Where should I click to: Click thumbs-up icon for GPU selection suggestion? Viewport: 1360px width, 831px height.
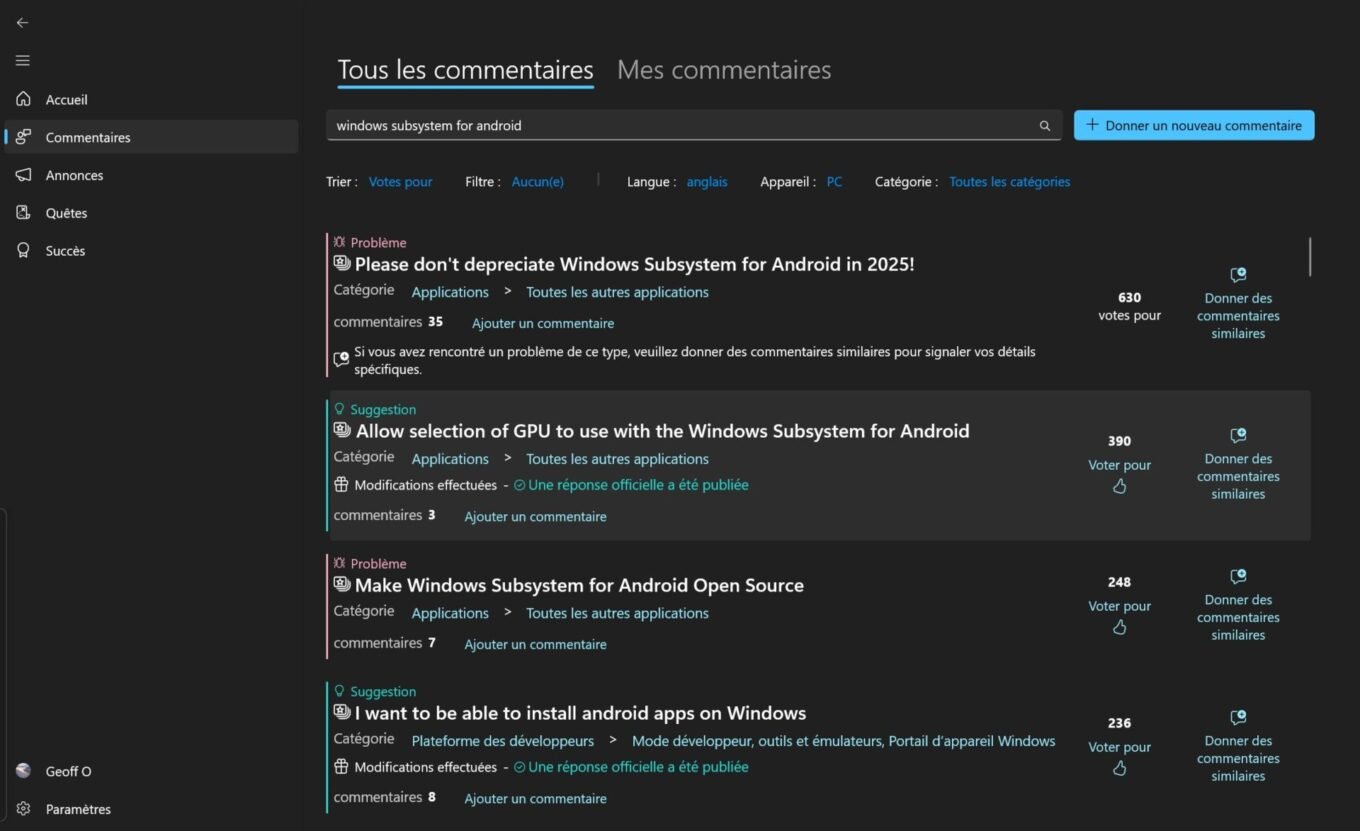[1119, 486]
